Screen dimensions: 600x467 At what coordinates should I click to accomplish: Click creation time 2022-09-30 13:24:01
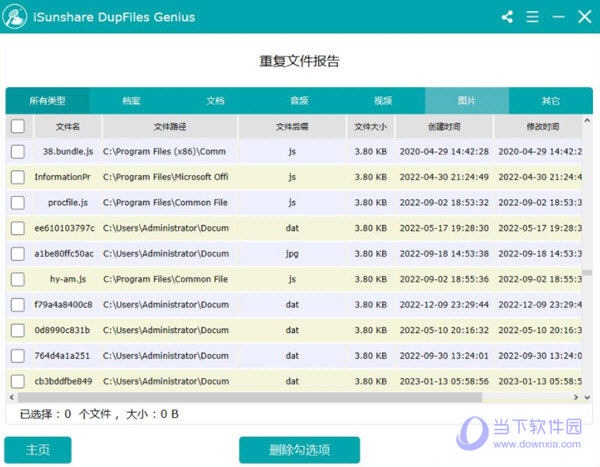(x=444, y=356)
